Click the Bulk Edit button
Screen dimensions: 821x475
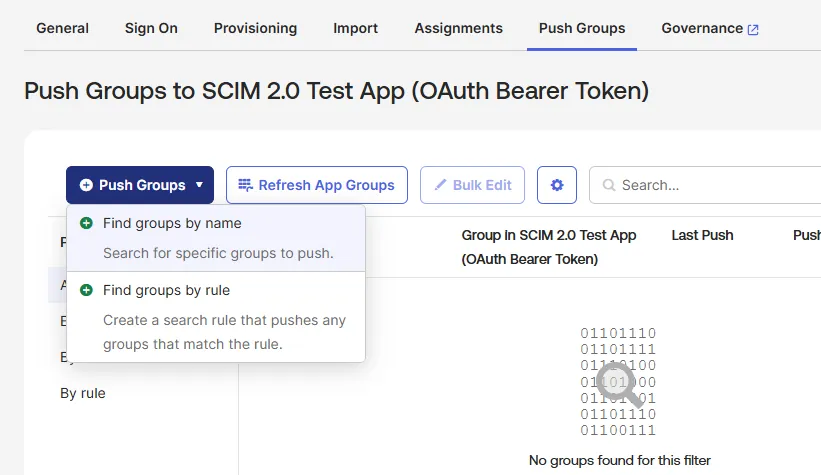(x=472, y=185)
